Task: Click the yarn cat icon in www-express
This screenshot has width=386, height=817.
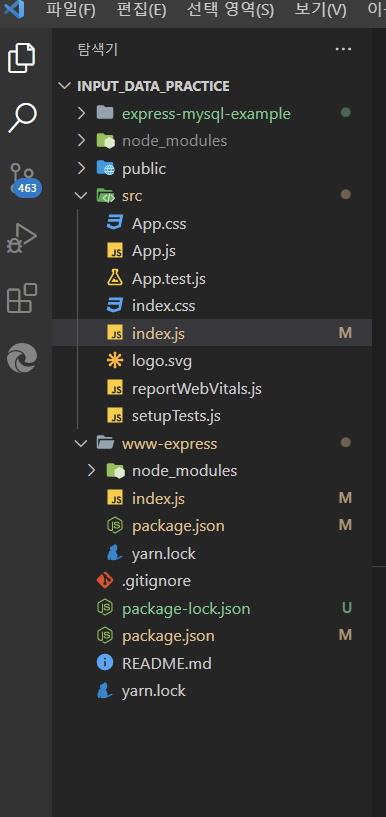Action: [115, 552]
